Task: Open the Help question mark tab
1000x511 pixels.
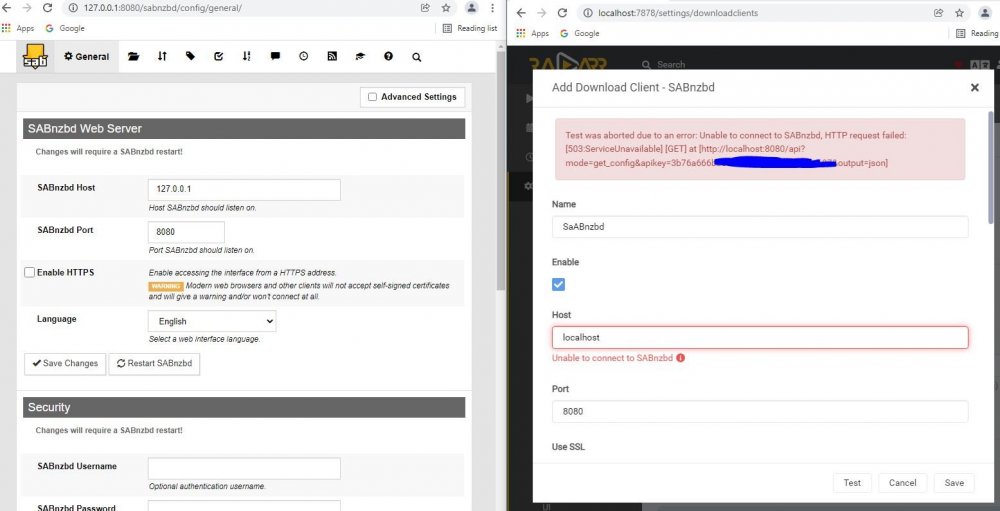Action: point(388,57)
